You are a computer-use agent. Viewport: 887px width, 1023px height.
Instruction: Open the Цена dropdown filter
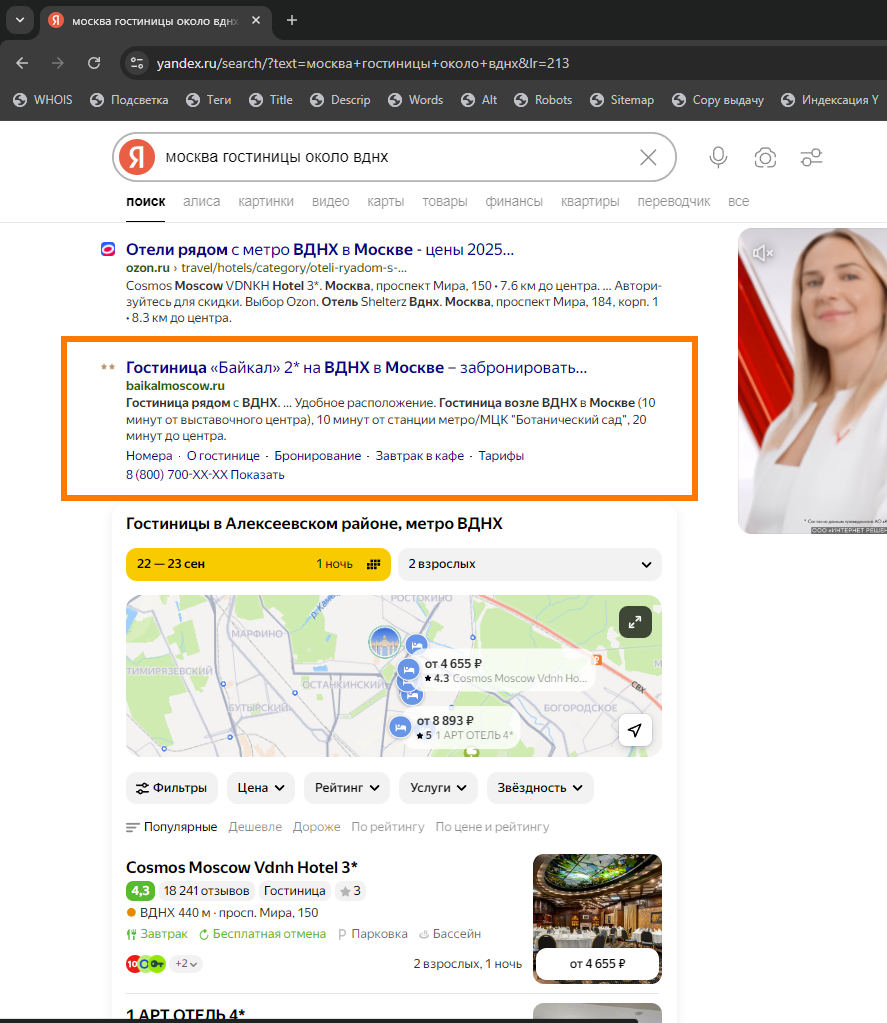[261, 788]
